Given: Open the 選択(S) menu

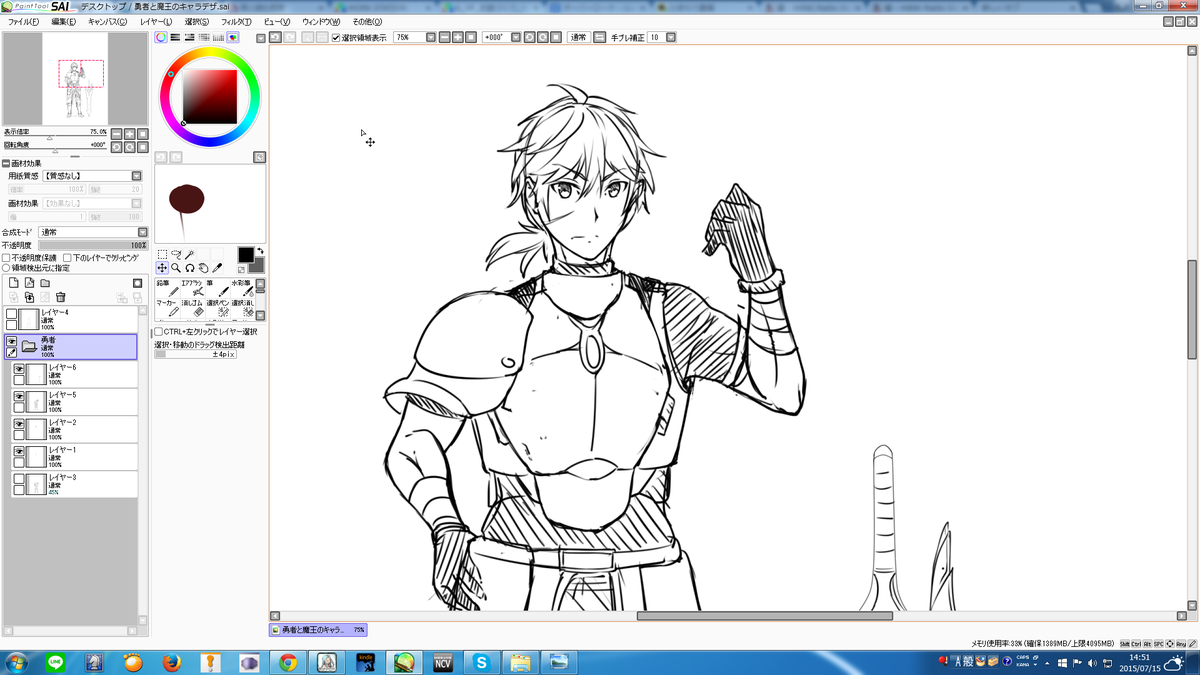Looking at the screenshot, I should point(197,21).
